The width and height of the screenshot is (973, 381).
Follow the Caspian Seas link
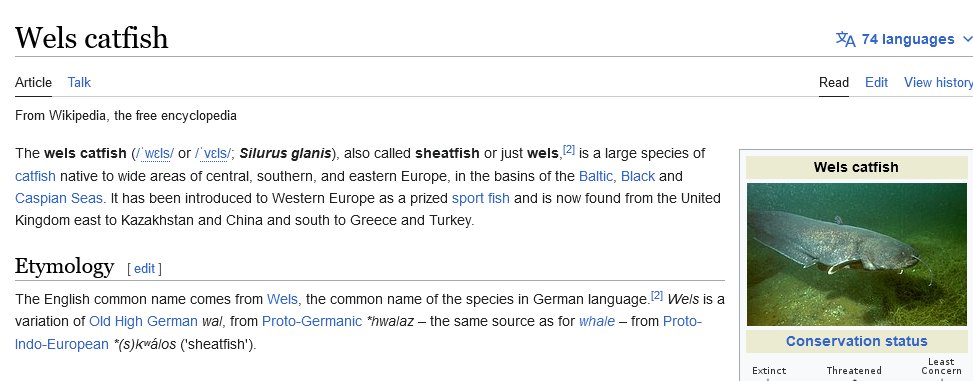pos(60,199)
